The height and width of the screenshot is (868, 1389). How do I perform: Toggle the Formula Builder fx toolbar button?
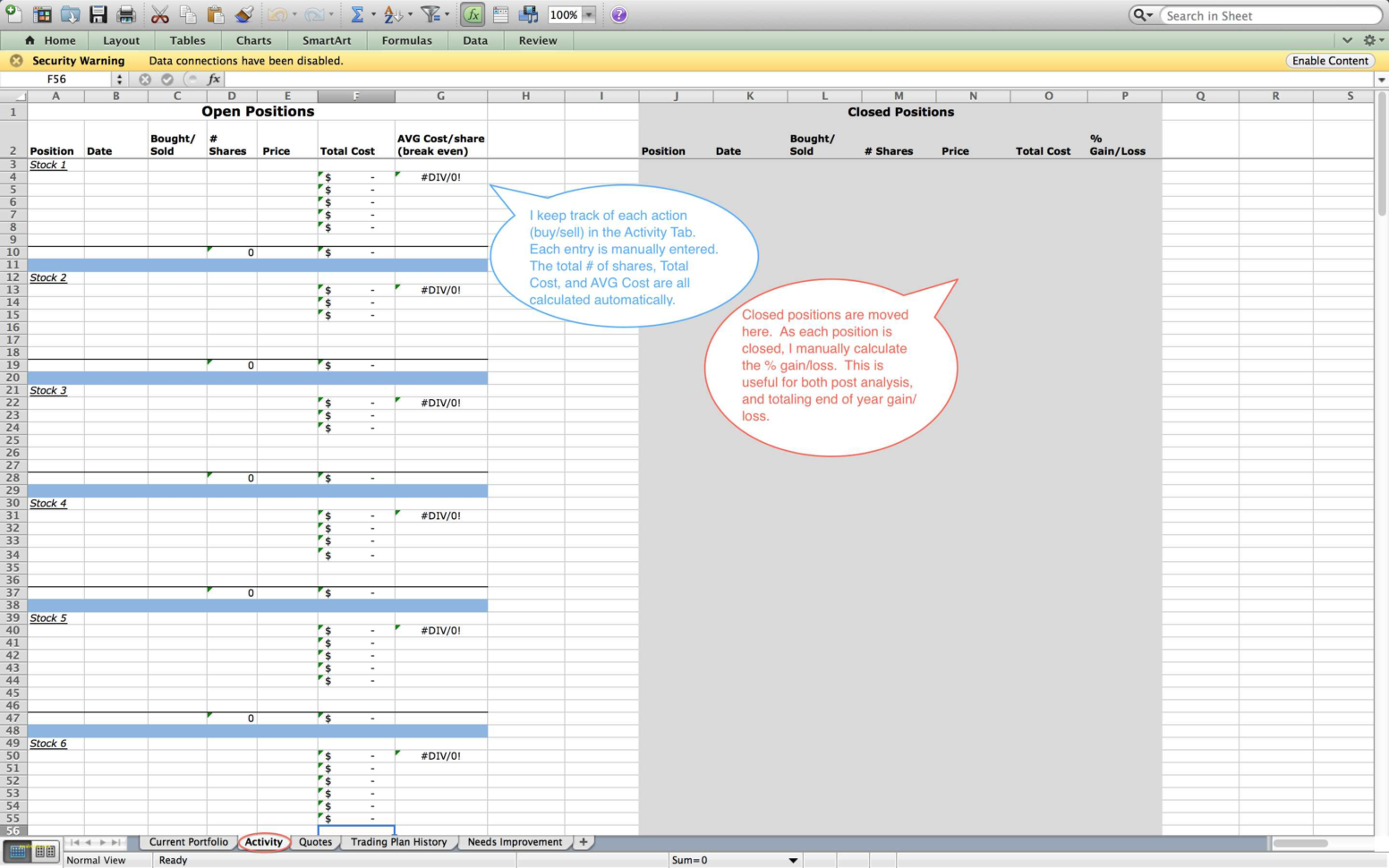coord(473,15)
